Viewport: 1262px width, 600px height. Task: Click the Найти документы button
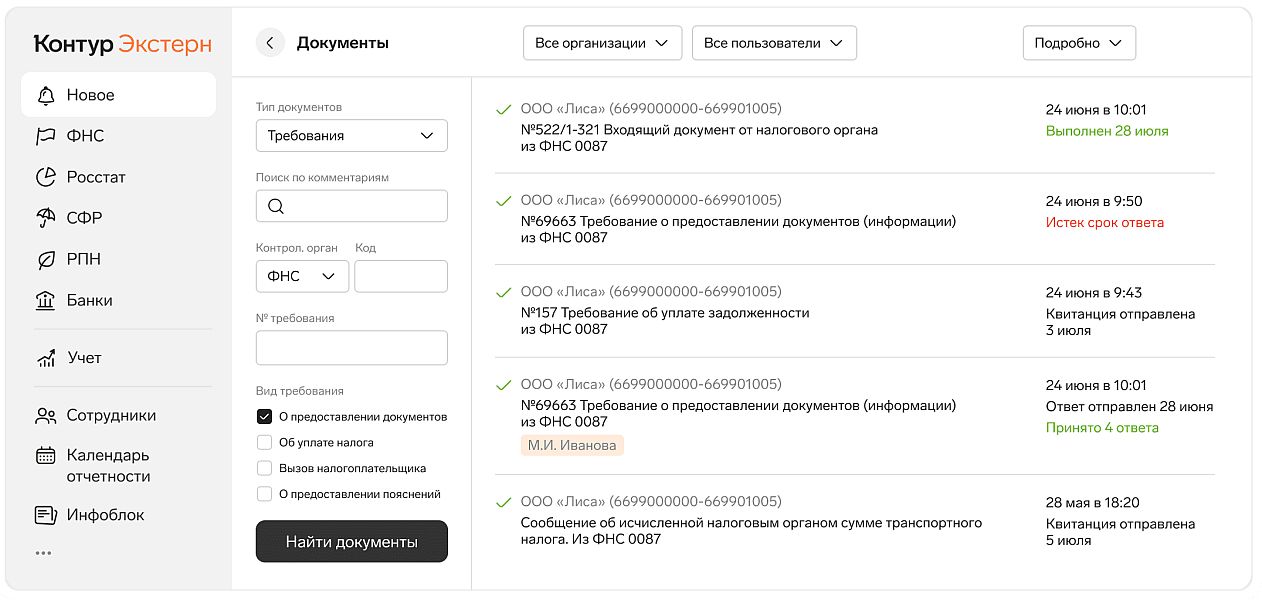[x=352, y=542]
